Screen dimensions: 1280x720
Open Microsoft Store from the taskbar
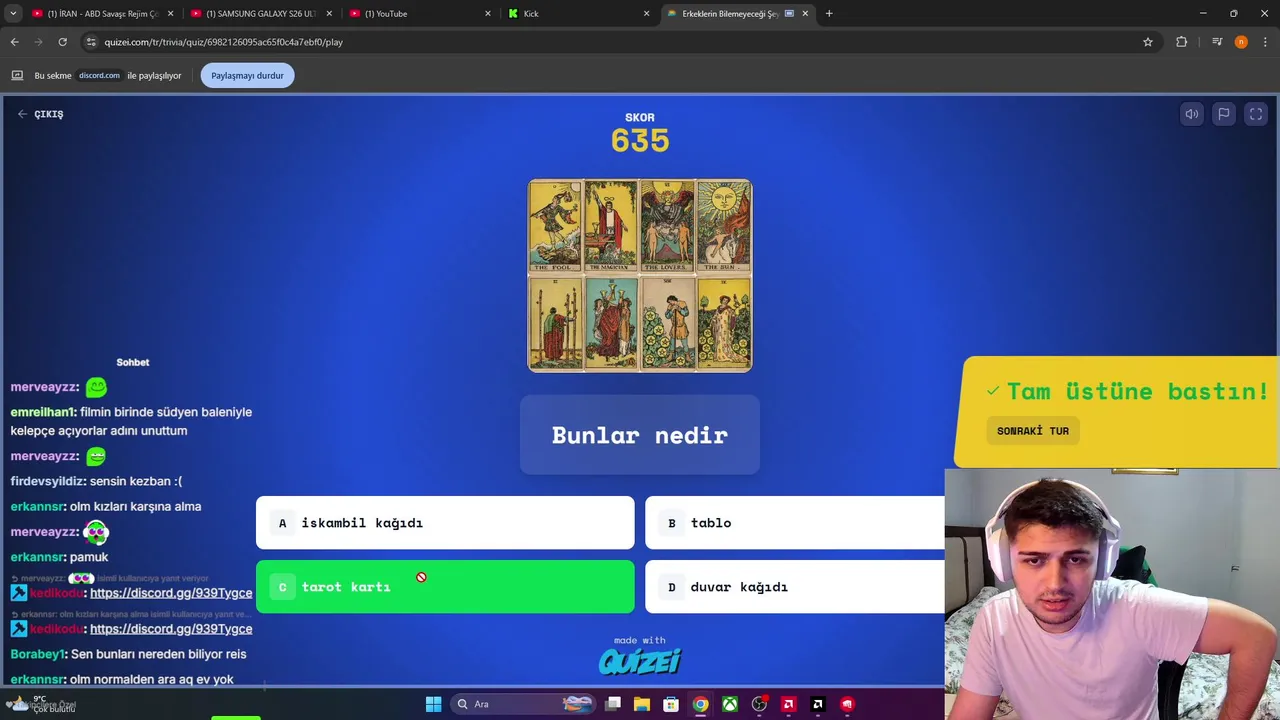pyautogui.click(x=671, y=704)
